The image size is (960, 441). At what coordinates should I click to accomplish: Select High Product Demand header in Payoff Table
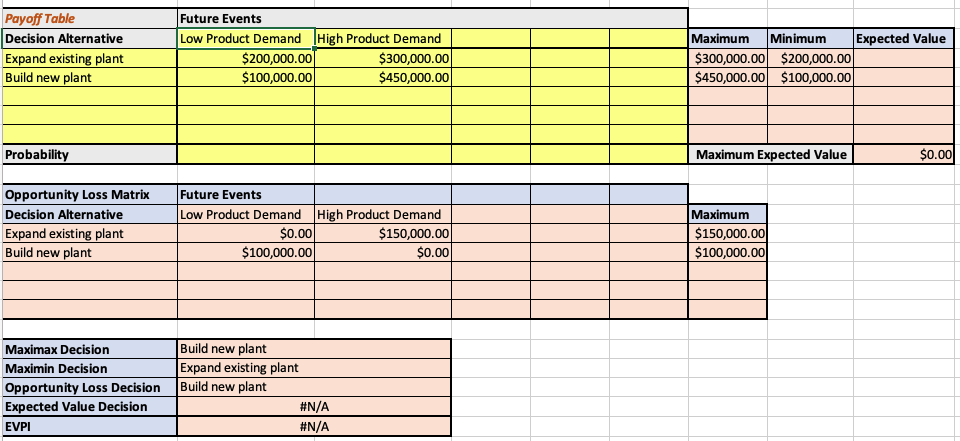[383, 39]
